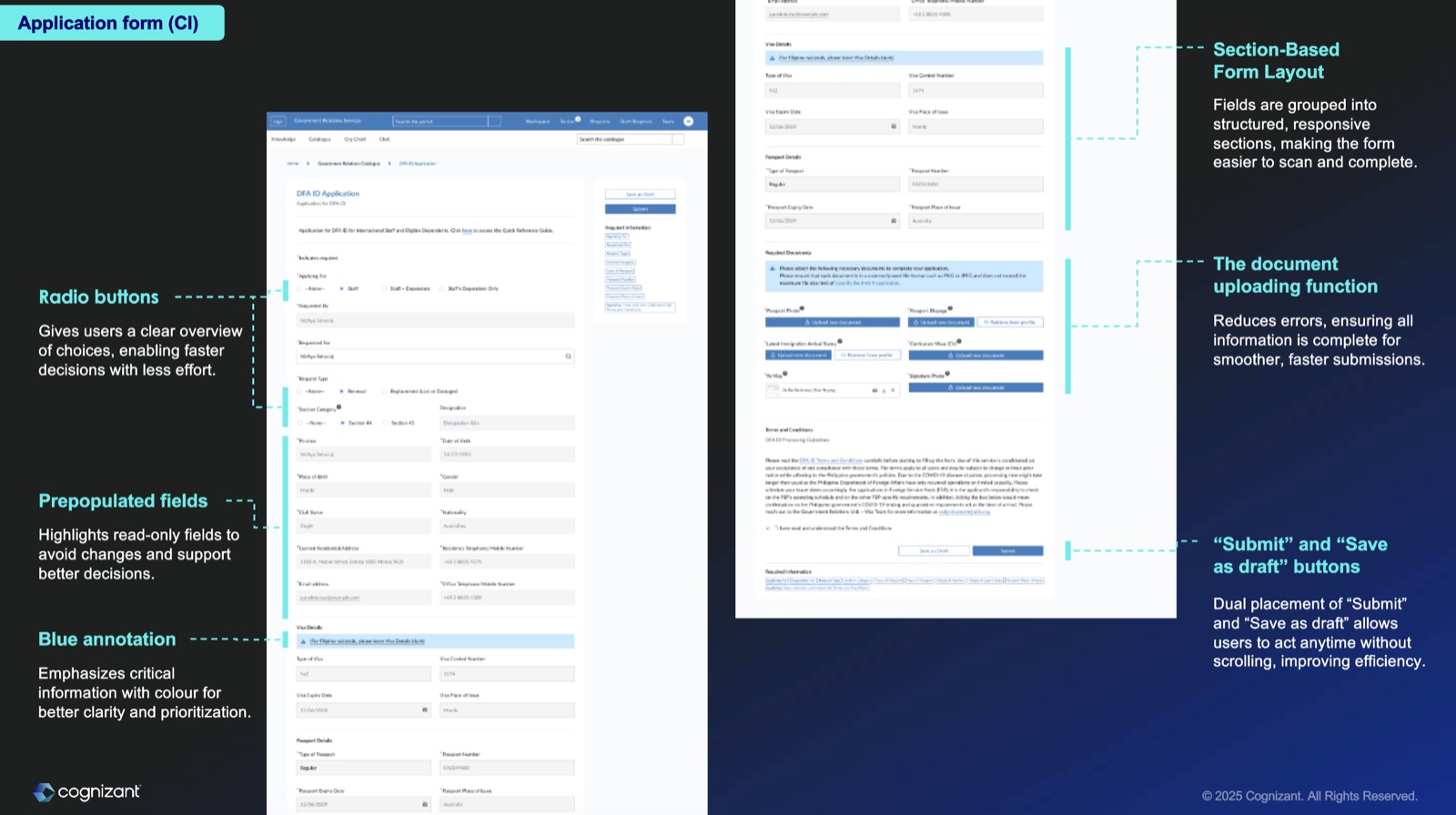Click the 9e Visa info icon

(x=784, y=373)
